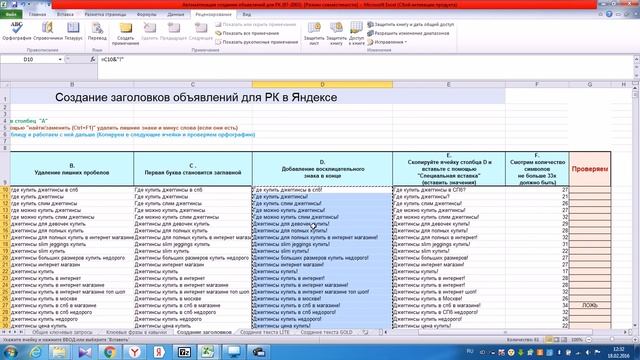Open Internet Explorer from the taskbar

pyautogui.click(x=36, y=352)
